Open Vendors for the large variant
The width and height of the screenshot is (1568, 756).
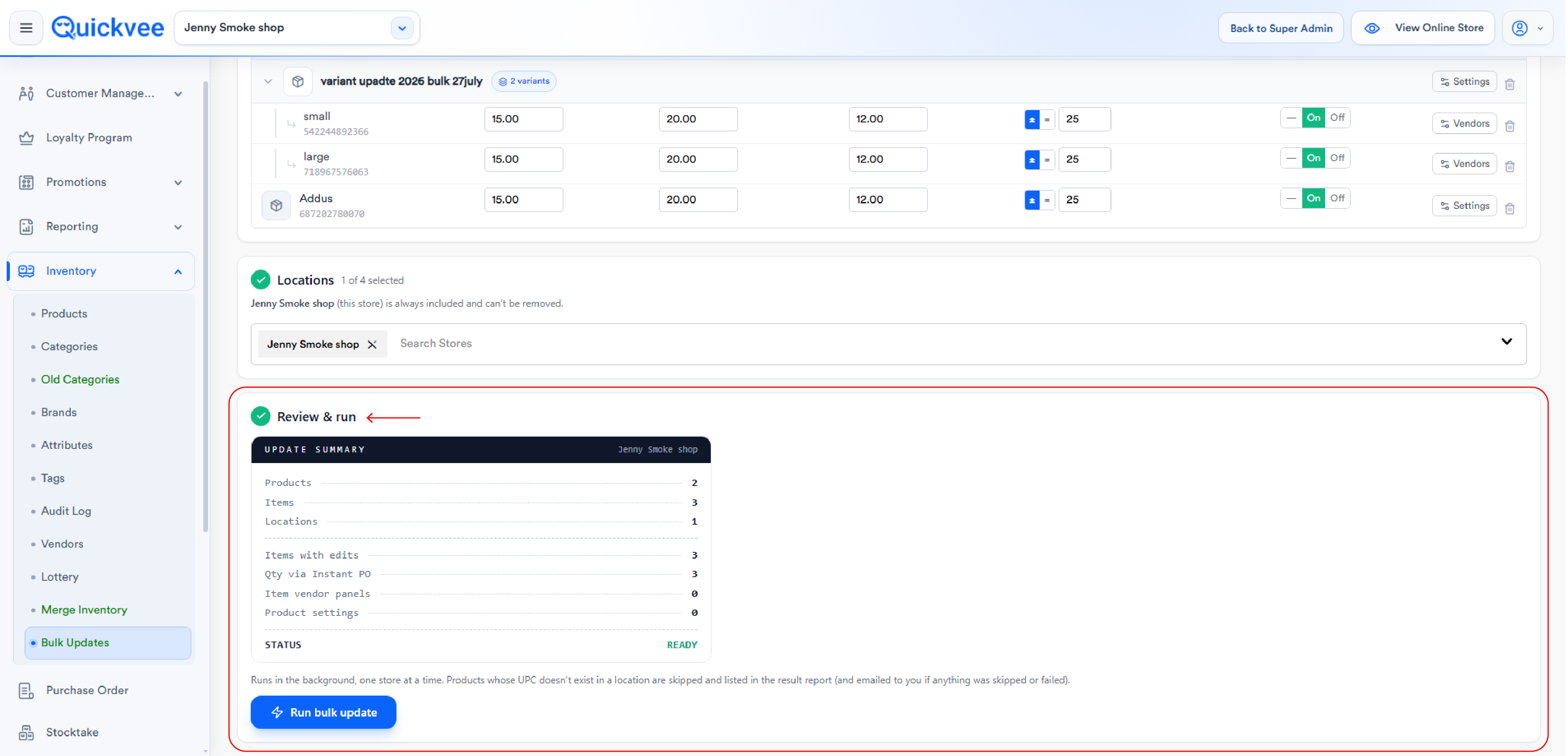pos(1464,164)
